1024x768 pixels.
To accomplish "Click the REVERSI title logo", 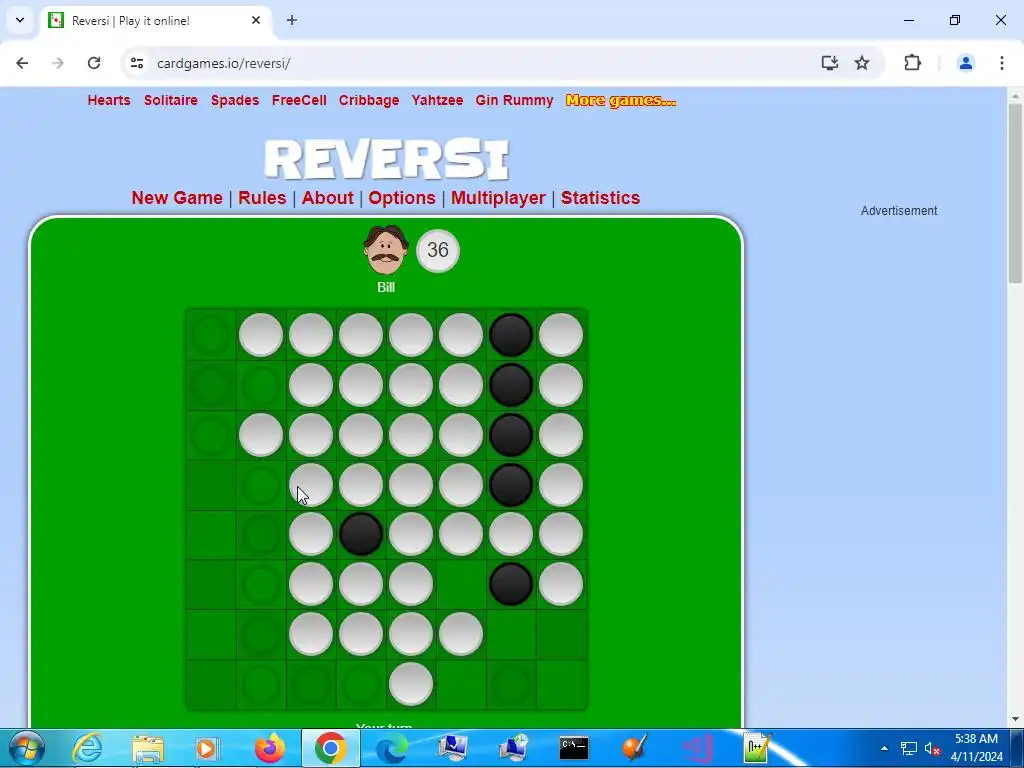I will 386,159.
